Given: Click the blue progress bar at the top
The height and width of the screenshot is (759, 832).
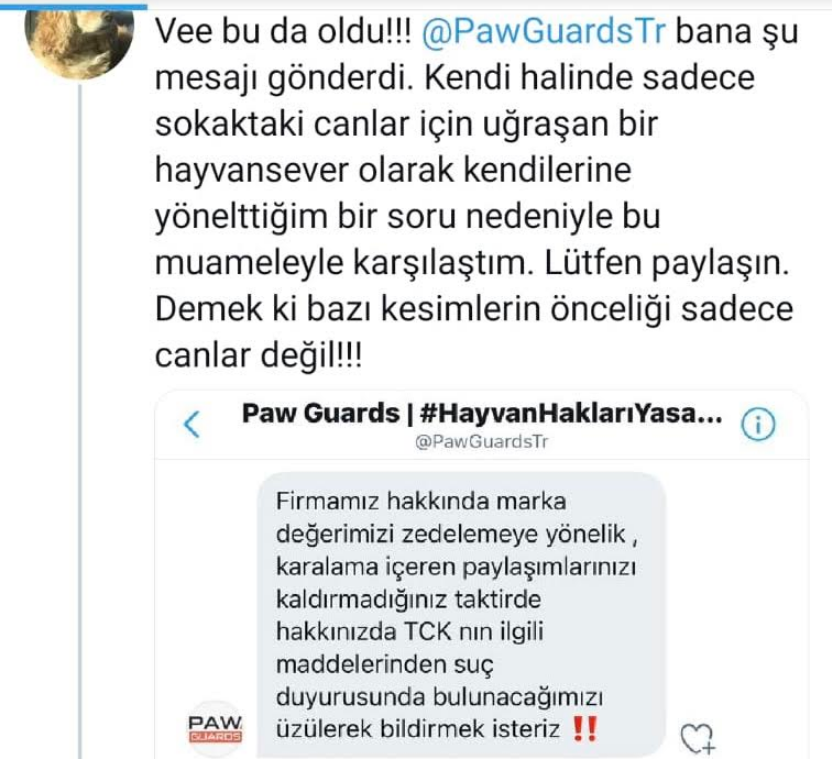Looking at the screenshot, I should 73,6.
